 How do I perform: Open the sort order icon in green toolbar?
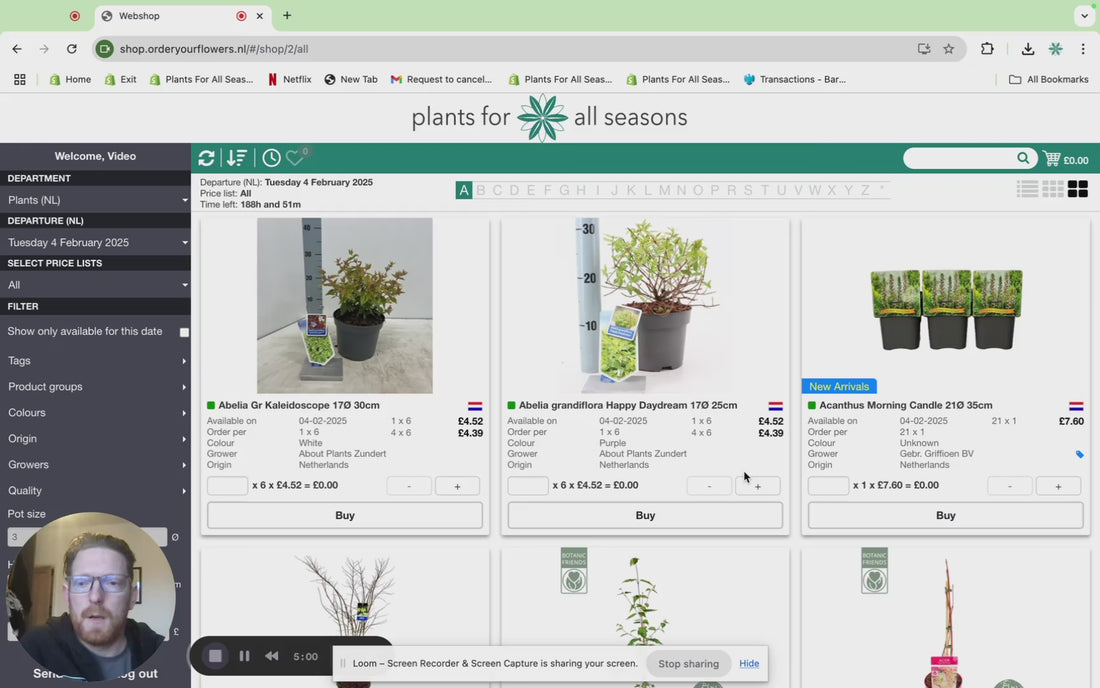236,158
